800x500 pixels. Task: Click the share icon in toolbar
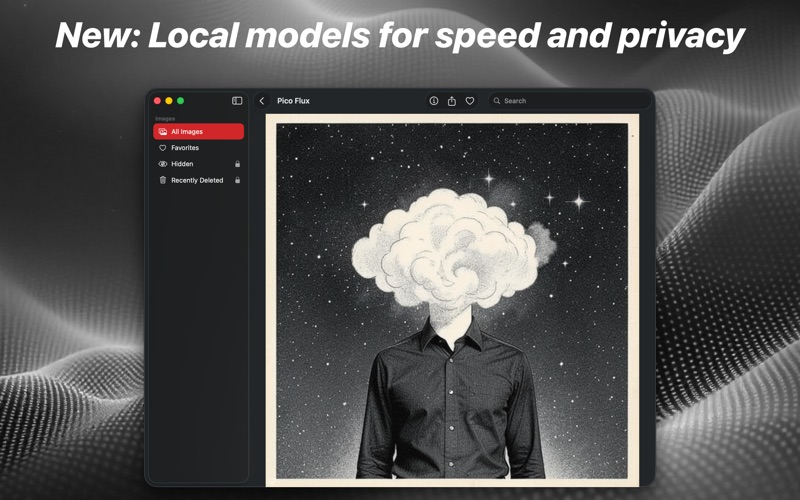pos(452,101)
